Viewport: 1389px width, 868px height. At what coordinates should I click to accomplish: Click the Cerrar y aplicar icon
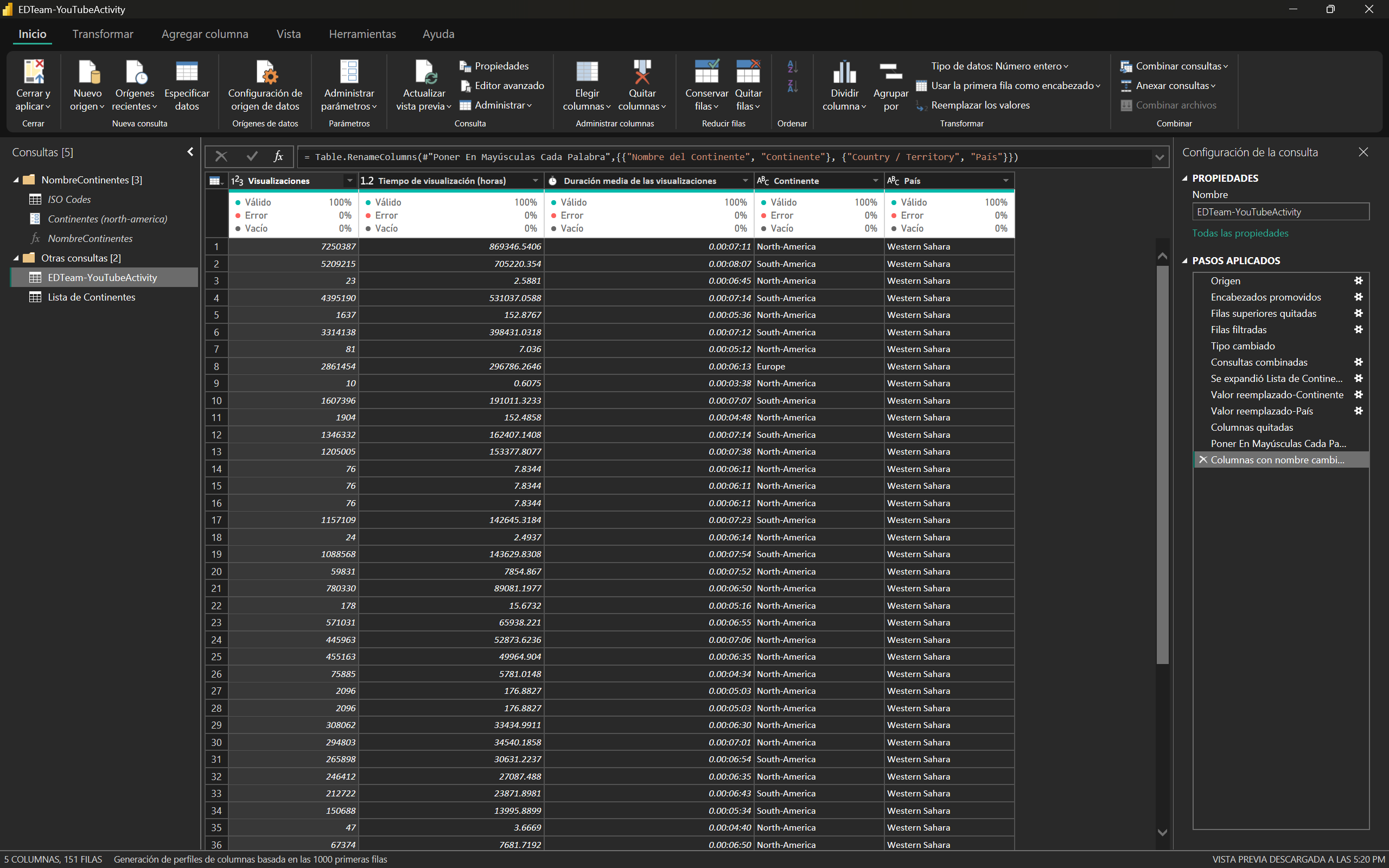coord(33,72)
